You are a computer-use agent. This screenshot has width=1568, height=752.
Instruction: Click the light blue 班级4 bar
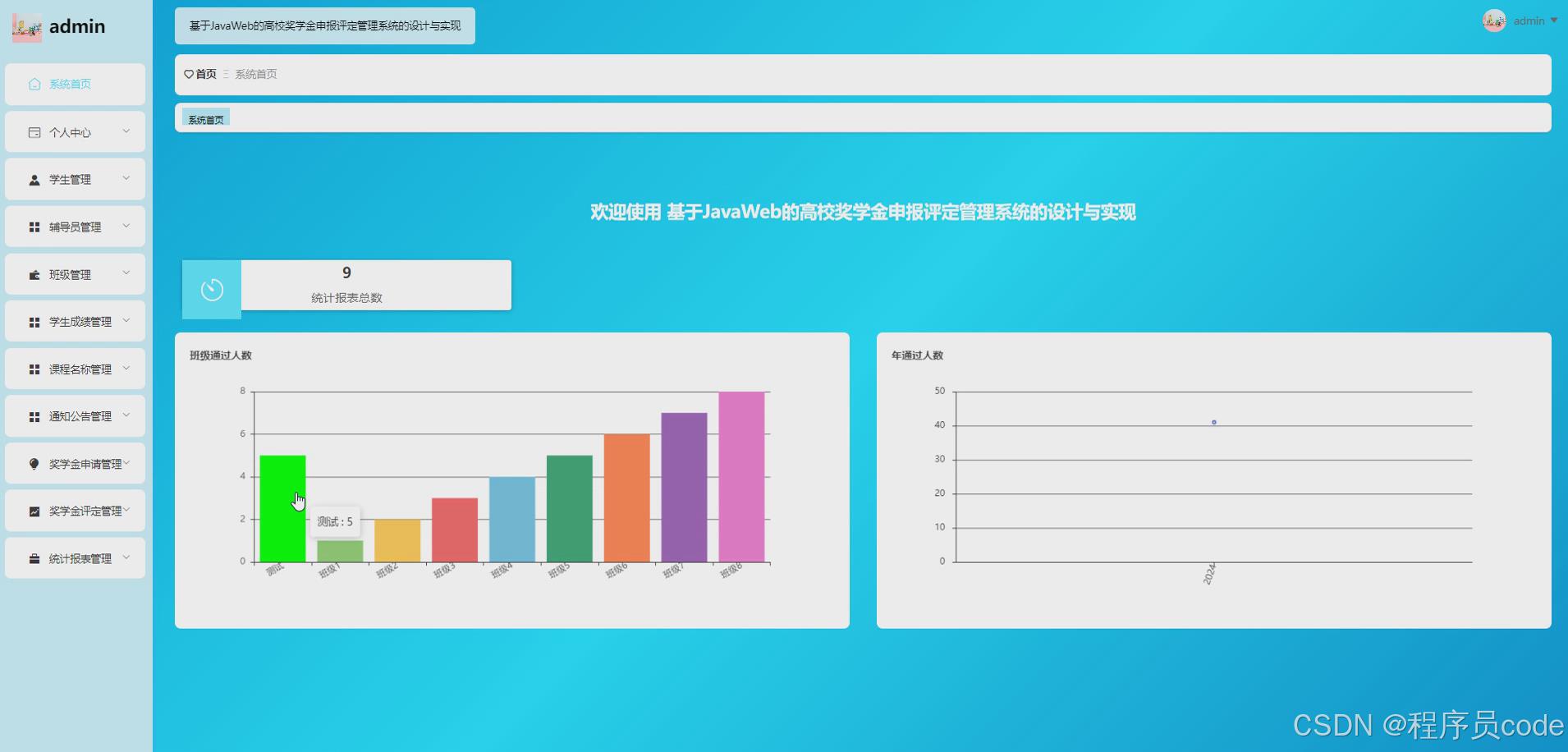pyautogui.click(x=512, y=519)
